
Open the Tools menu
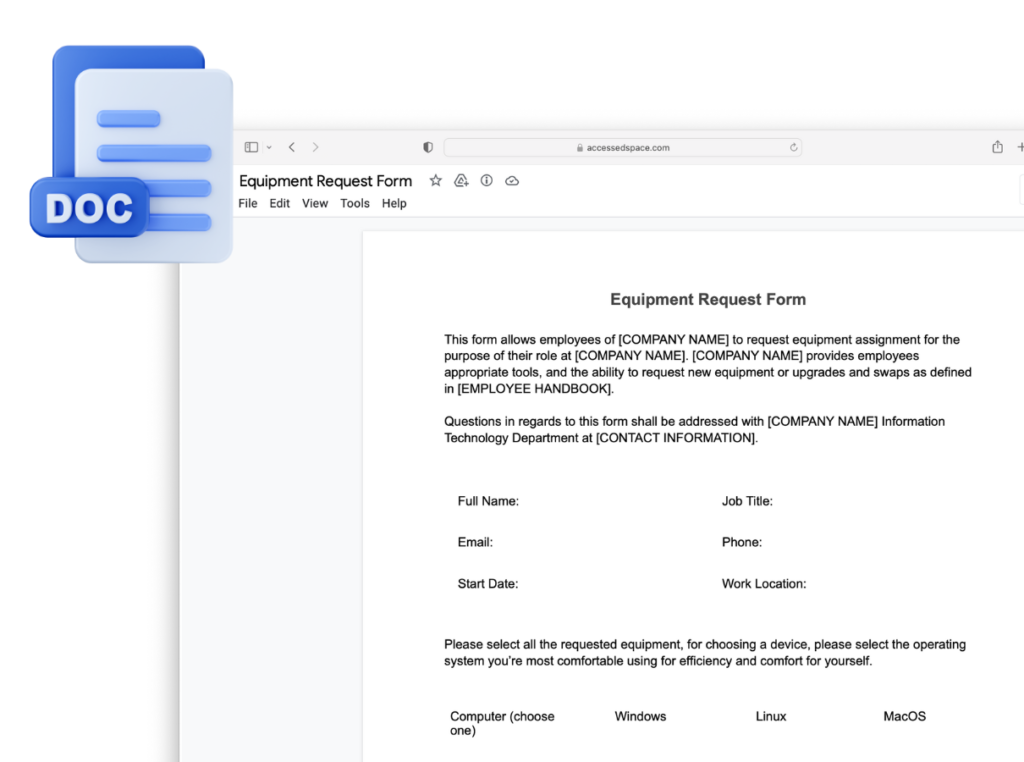[x=354, y=203]
